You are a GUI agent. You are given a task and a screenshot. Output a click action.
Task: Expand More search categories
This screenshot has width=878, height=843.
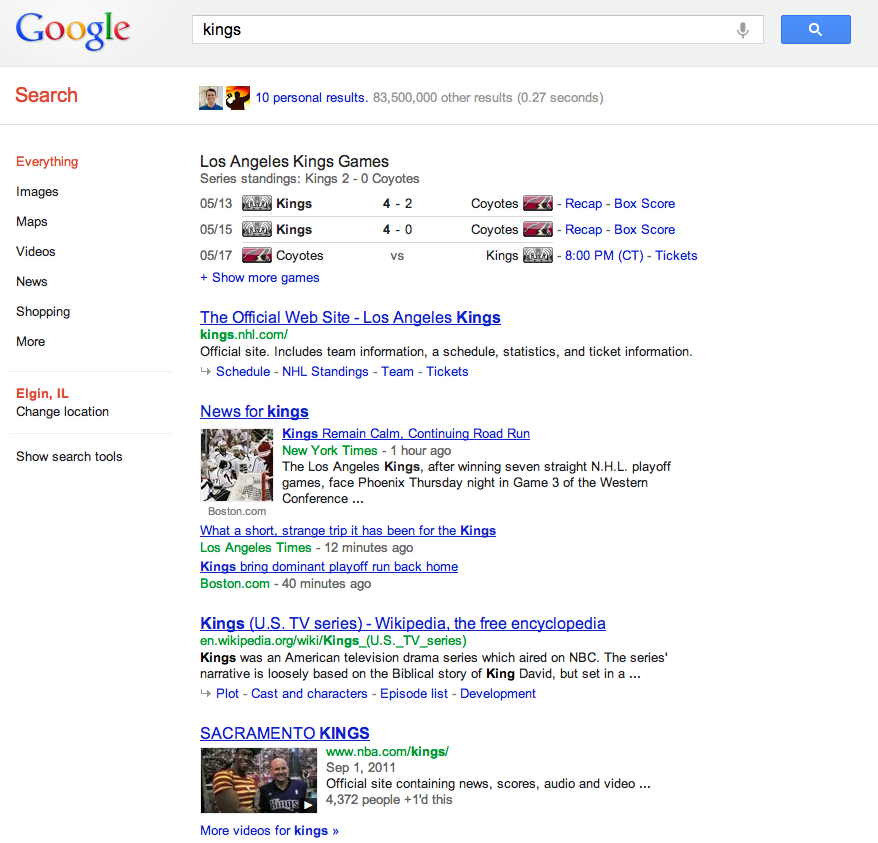(x=30, y=342)
